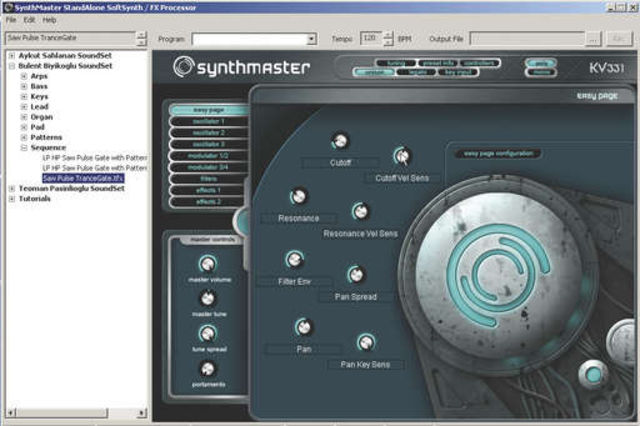Adjust the Resonance Vel Sens knob
This screenshot has height=426, width=640.
pyautogui.click(x=360, y=211)
